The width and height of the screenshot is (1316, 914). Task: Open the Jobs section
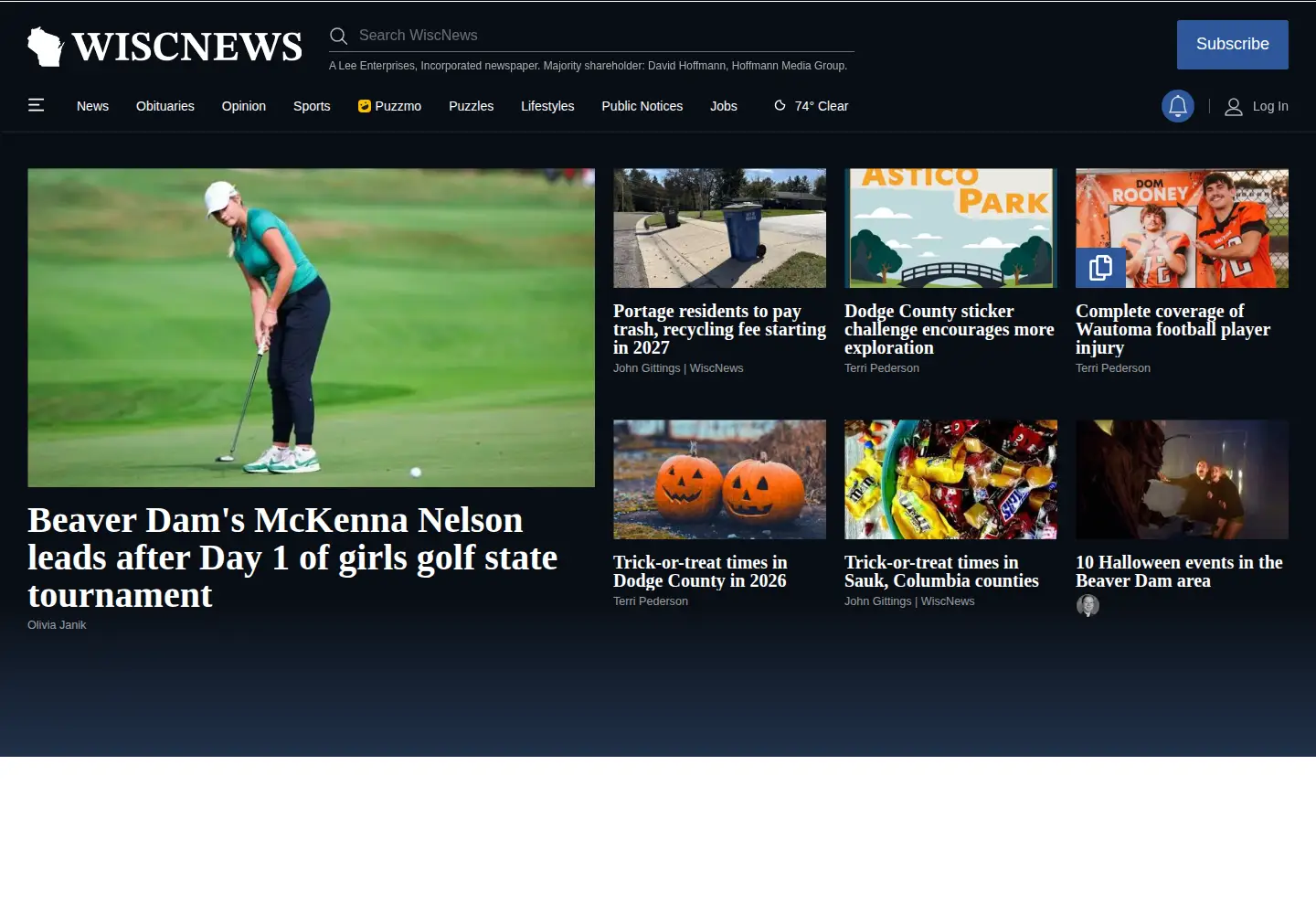[x=724, y=106]
